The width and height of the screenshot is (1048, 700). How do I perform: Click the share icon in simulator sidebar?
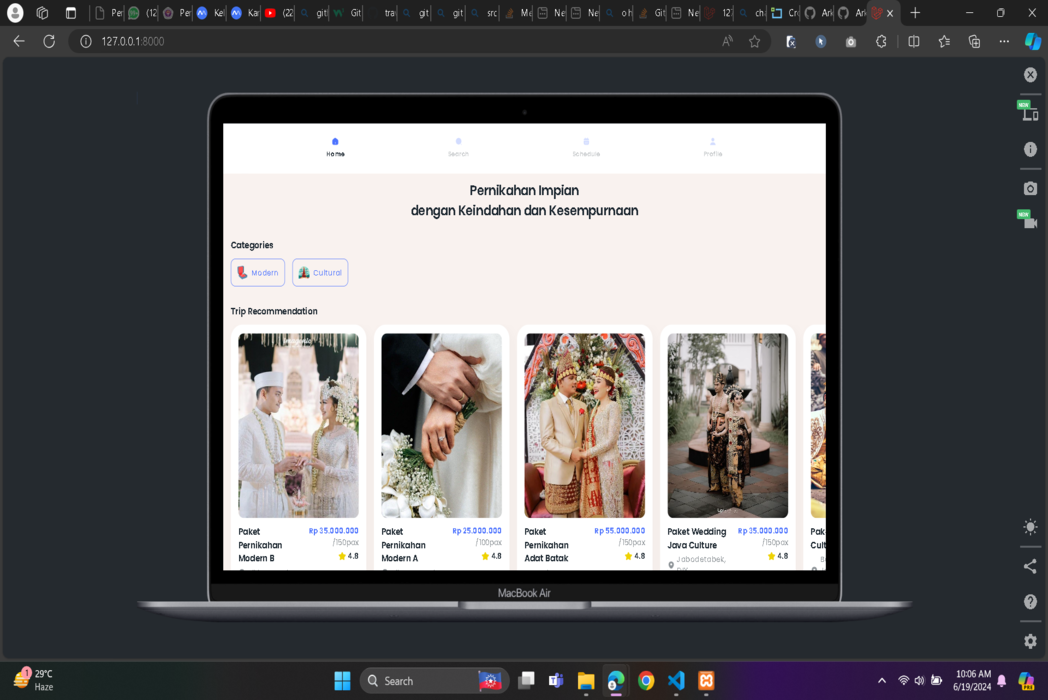[x=1030, y=566]
